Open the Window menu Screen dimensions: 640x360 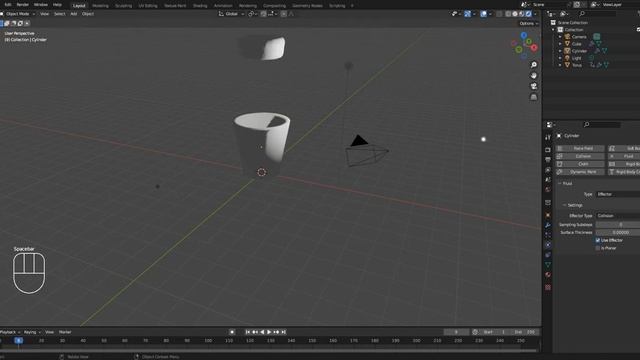coord(40,5)
